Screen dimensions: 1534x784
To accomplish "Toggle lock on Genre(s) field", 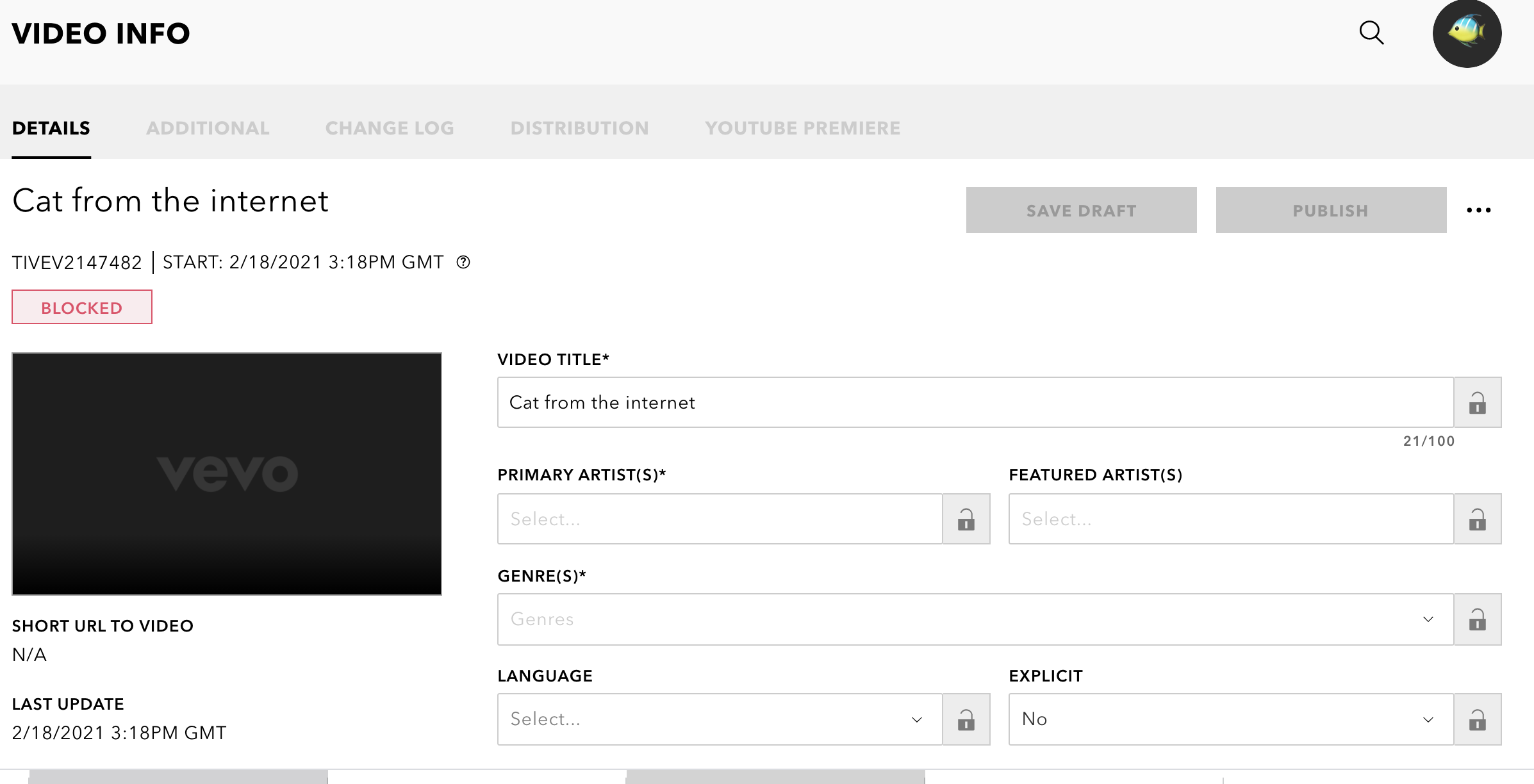I will 1478,619.
